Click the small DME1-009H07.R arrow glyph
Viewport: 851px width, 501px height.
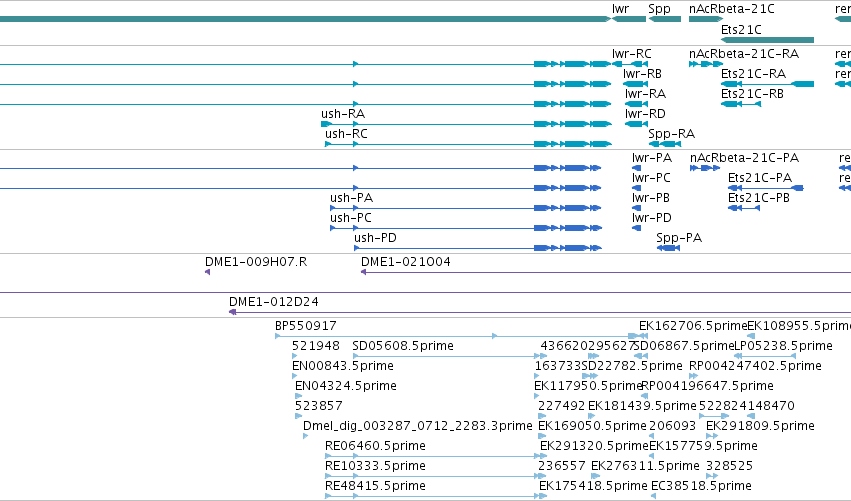coord(207,272)
